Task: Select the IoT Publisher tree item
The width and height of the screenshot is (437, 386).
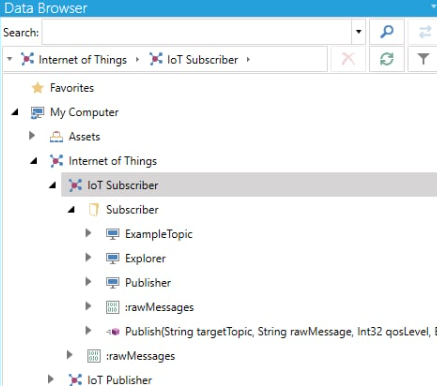Action: click(x=120, y=380)
